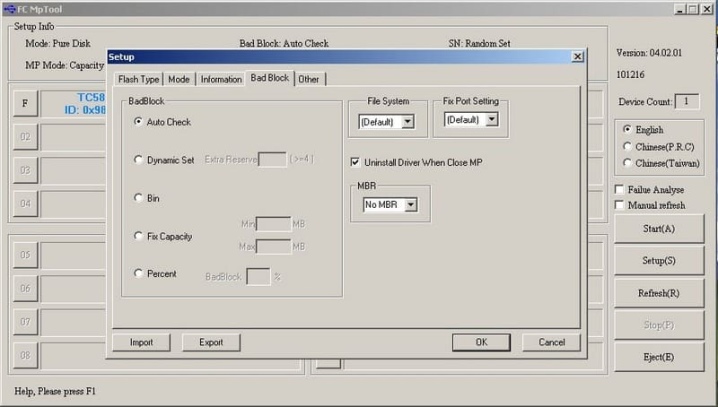
Task: Click the Import button
Action: pos(141,342)
